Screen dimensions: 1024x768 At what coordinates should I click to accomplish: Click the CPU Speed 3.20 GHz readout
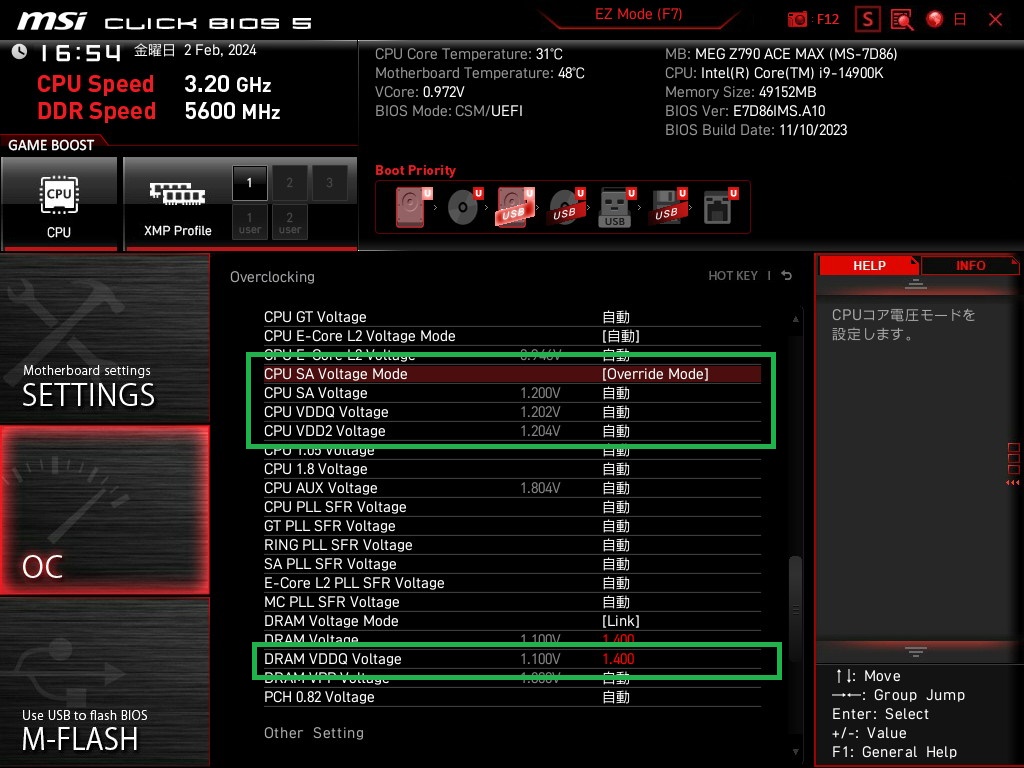pos(154,84)
